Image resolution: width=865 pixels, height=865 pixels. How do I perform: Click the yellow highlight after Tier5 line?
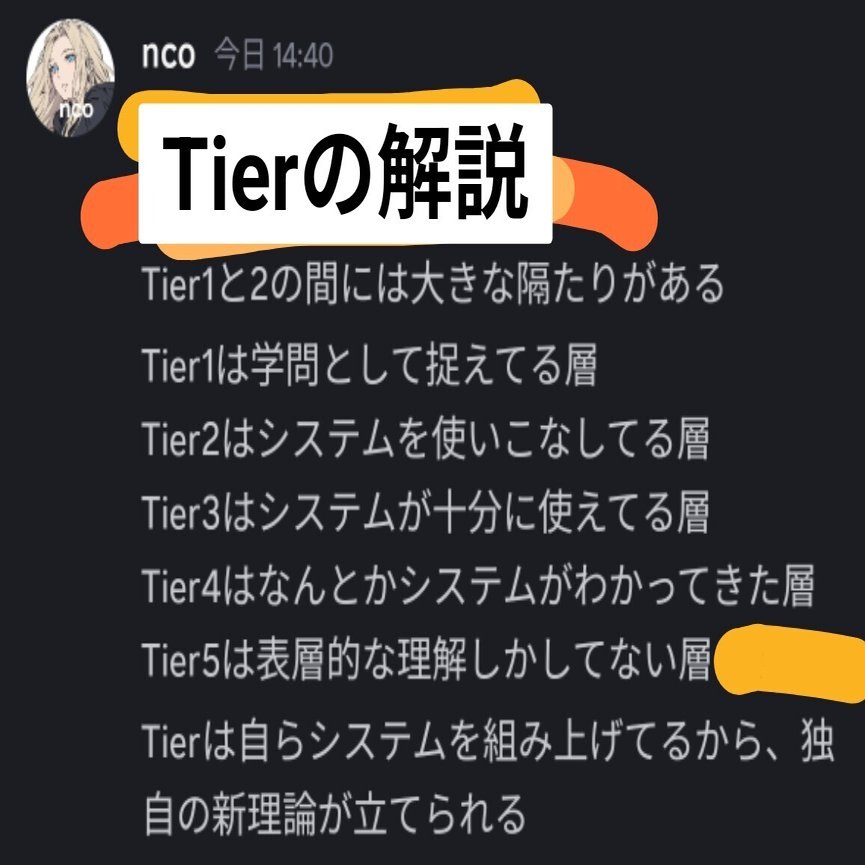coord(790,664)
